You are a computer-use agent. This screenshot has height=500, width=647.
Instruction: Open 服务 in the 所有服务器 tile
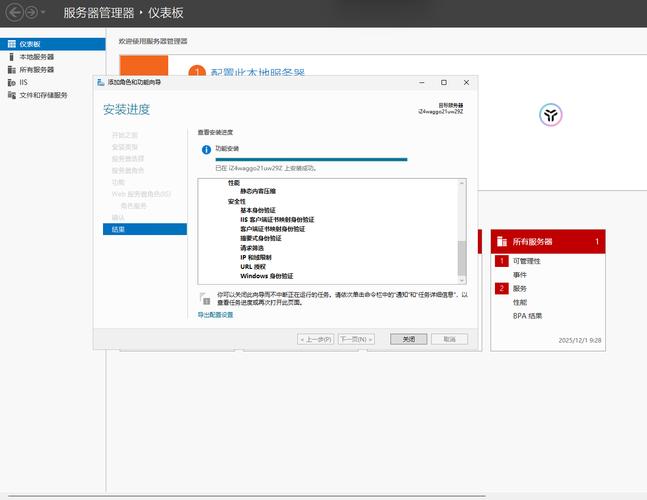pos(520,288)
